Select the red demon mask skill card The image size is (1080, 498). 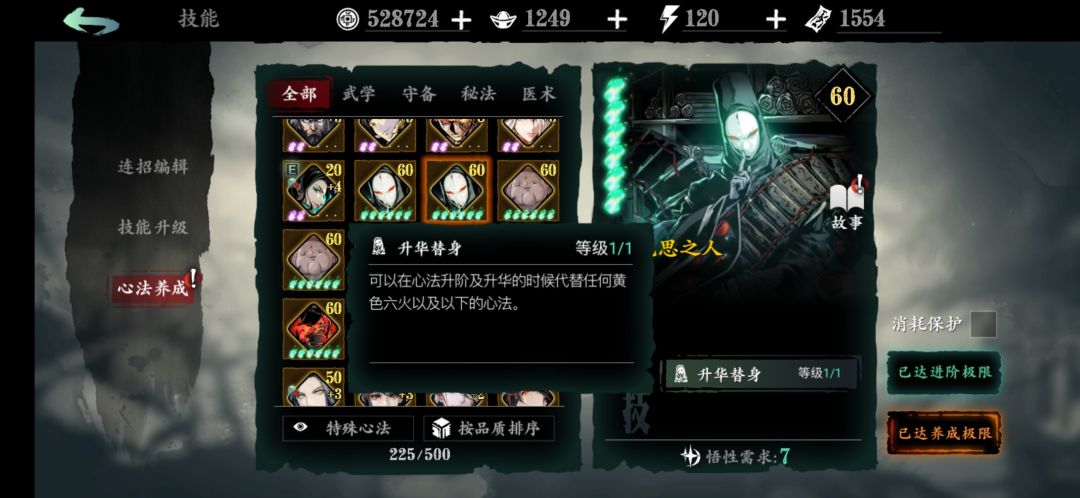[x=313, y=329]
